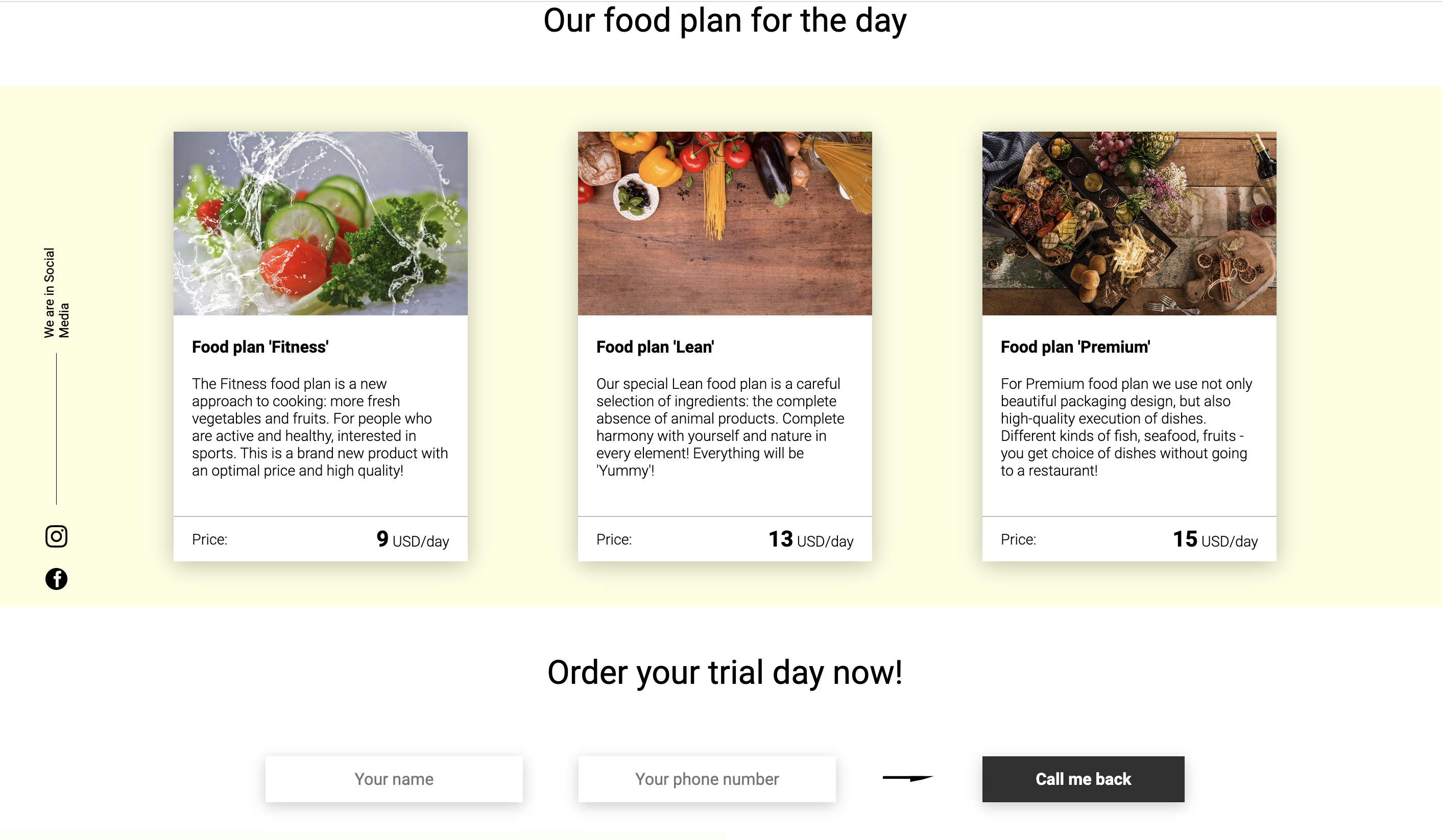Open the Instagram social media icon
Viewport: 1442px width, 840px height.
click(56, 536)
